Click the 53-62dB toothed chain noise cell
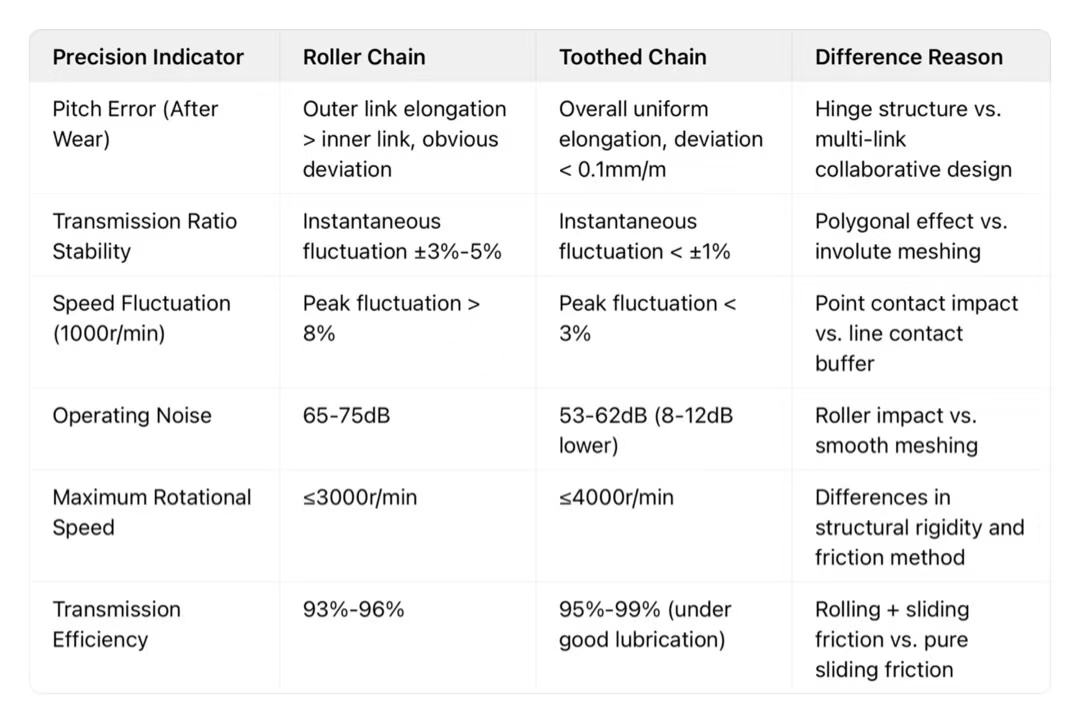This screenshot has width=1080, height=718. pyautogui.click(x=645, y=430)
